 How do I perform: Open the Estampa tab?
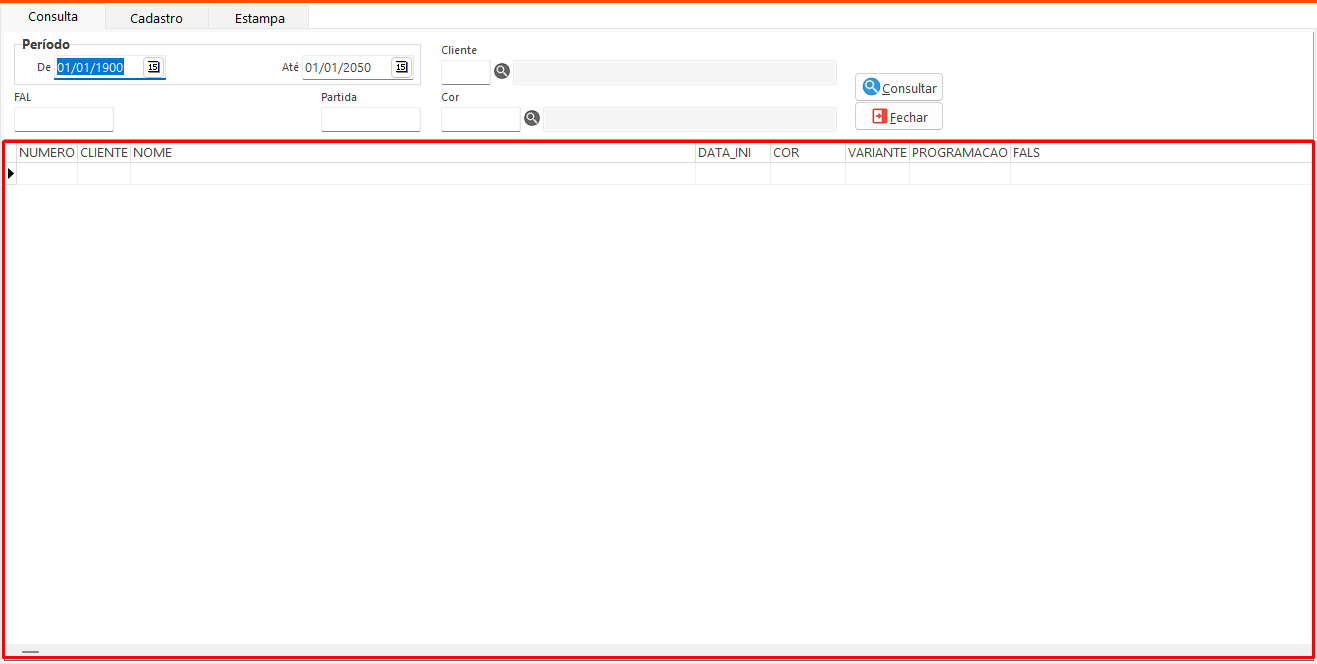pos(259,18)
